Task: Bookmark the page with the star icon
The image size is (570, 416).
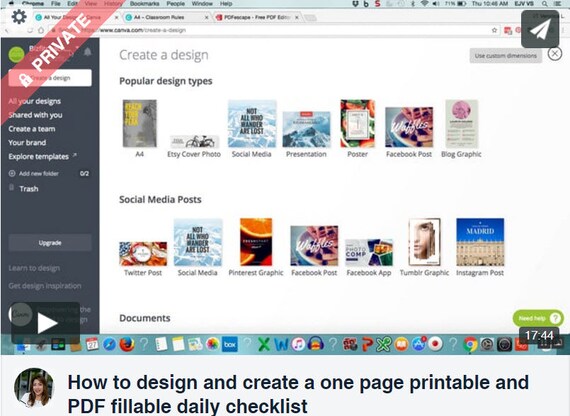Action: [x=494, y=30]
